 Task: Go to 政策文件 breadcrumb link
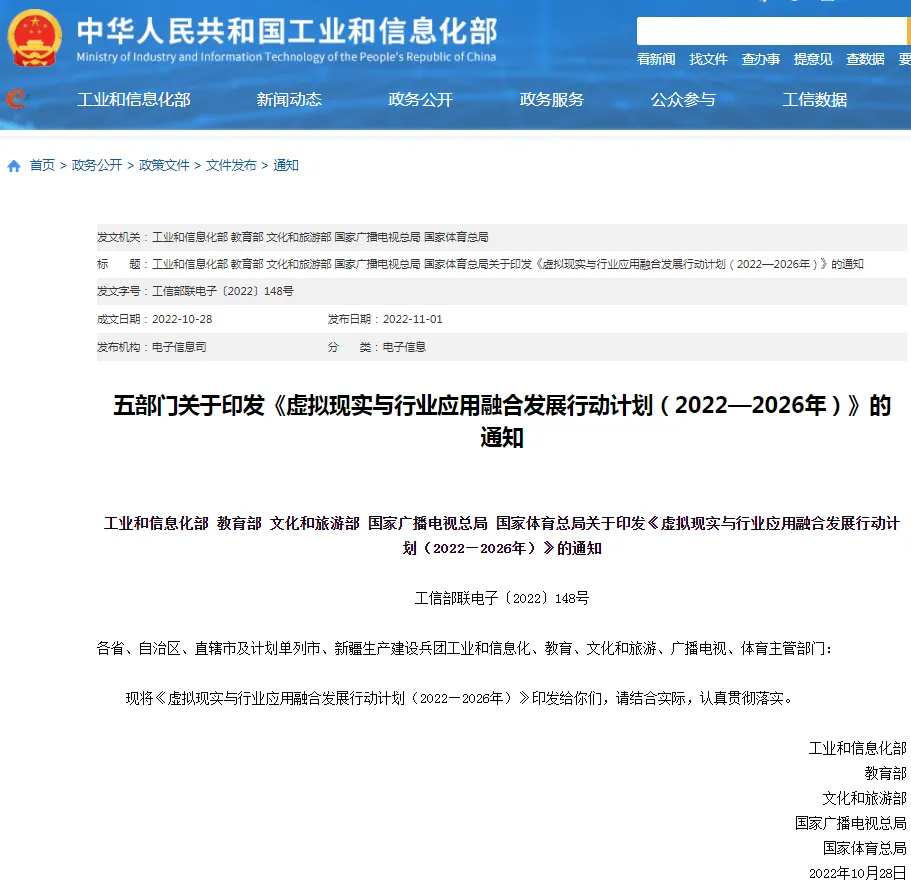[164, 166]
